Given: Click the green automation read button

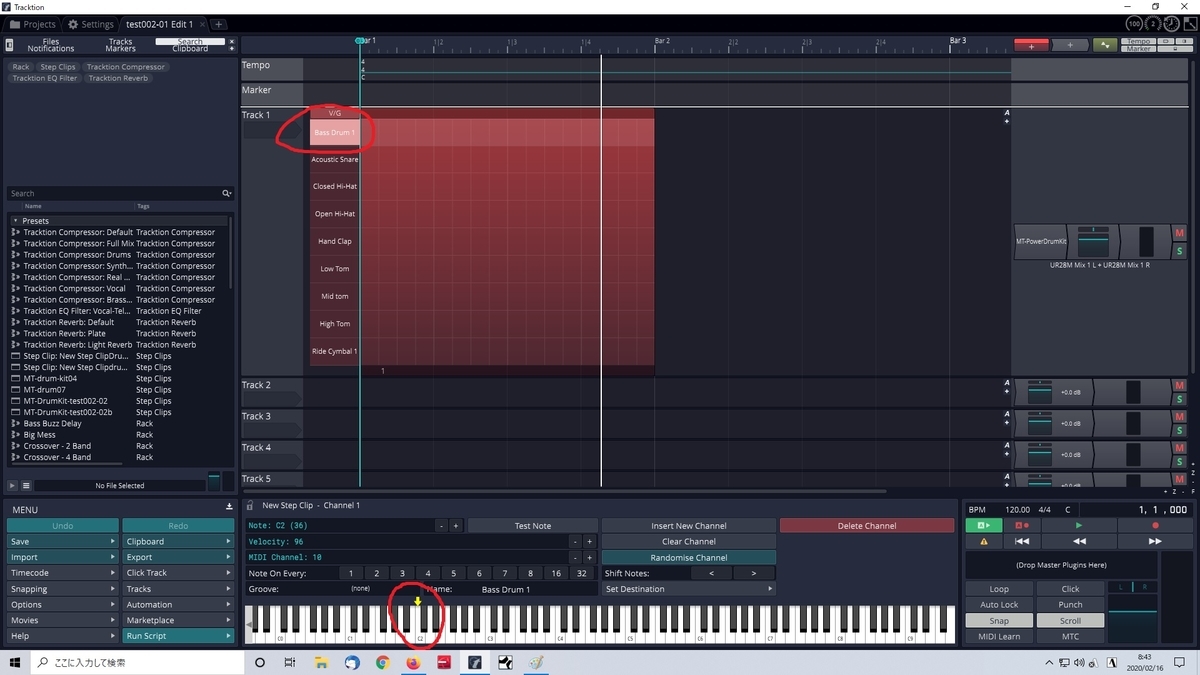Looking at the screenshot, I should 984,525.
